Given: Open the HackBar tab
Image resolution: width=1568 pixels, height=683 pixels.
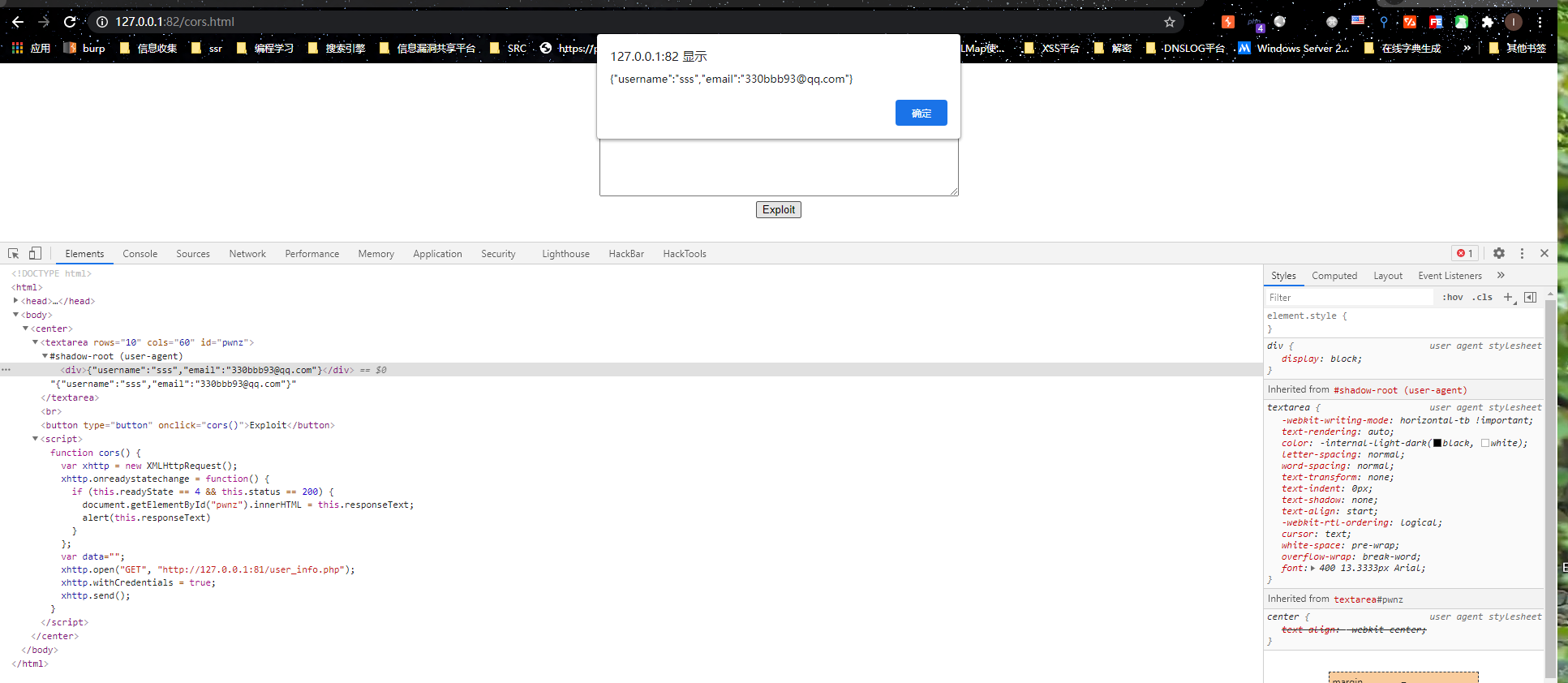Looking at the screenshot, I should pyautogui.click(x=626, y=254).
